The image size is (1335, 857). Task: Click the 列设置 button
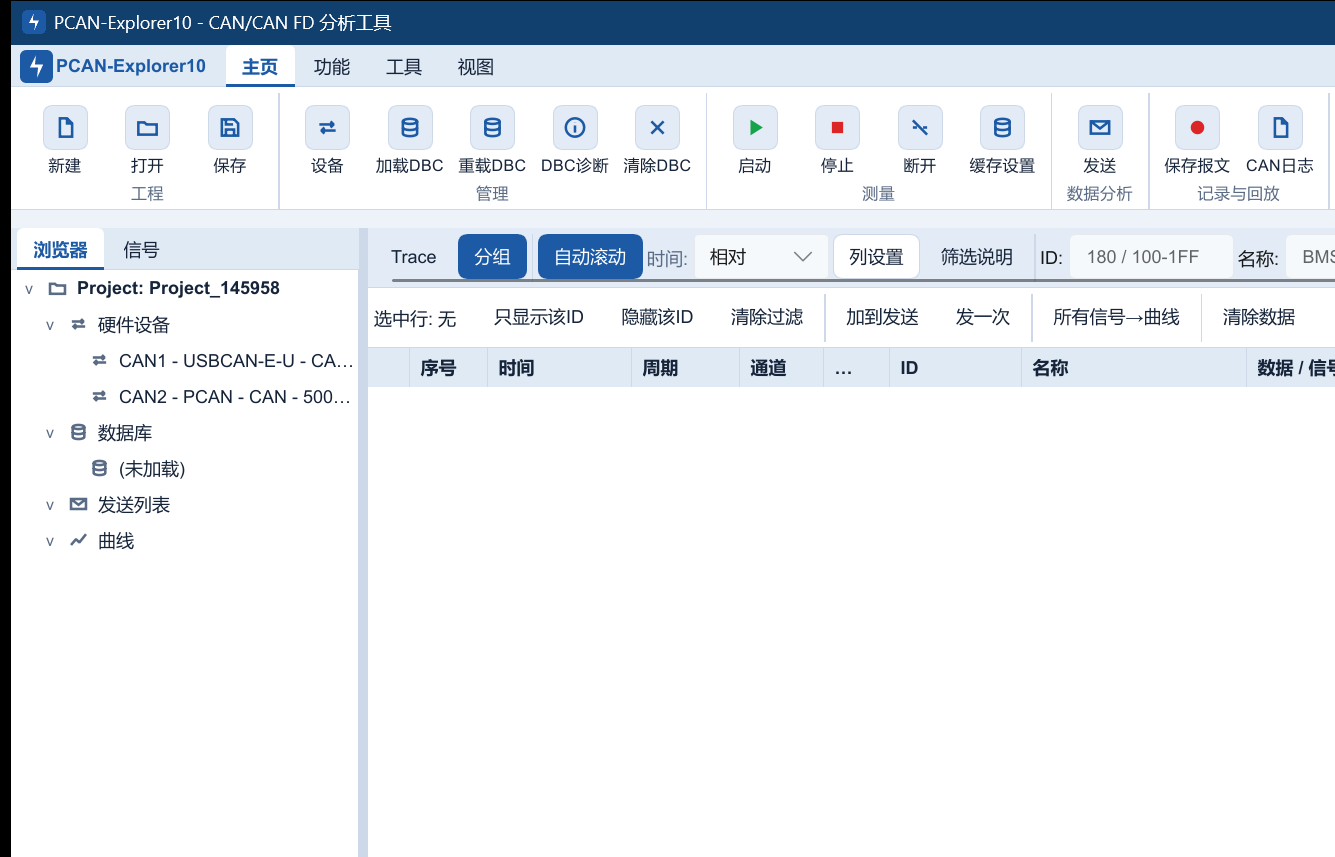(x=876, y=257)
